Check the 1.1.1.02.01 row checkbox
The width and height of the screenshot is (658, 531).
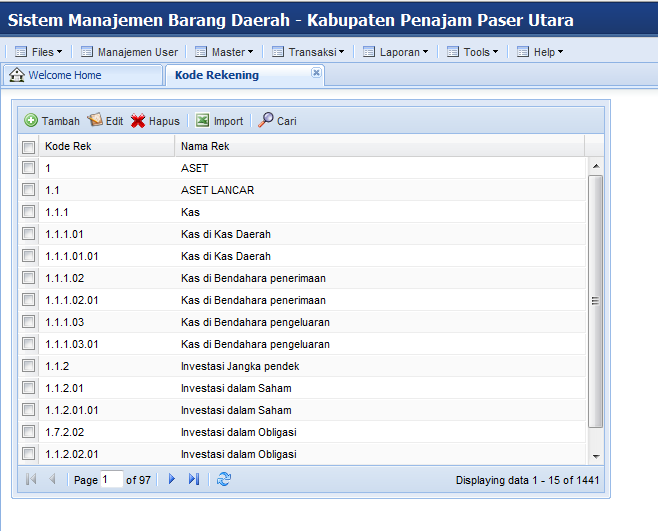pyautogui.click(x=29, y=299)
